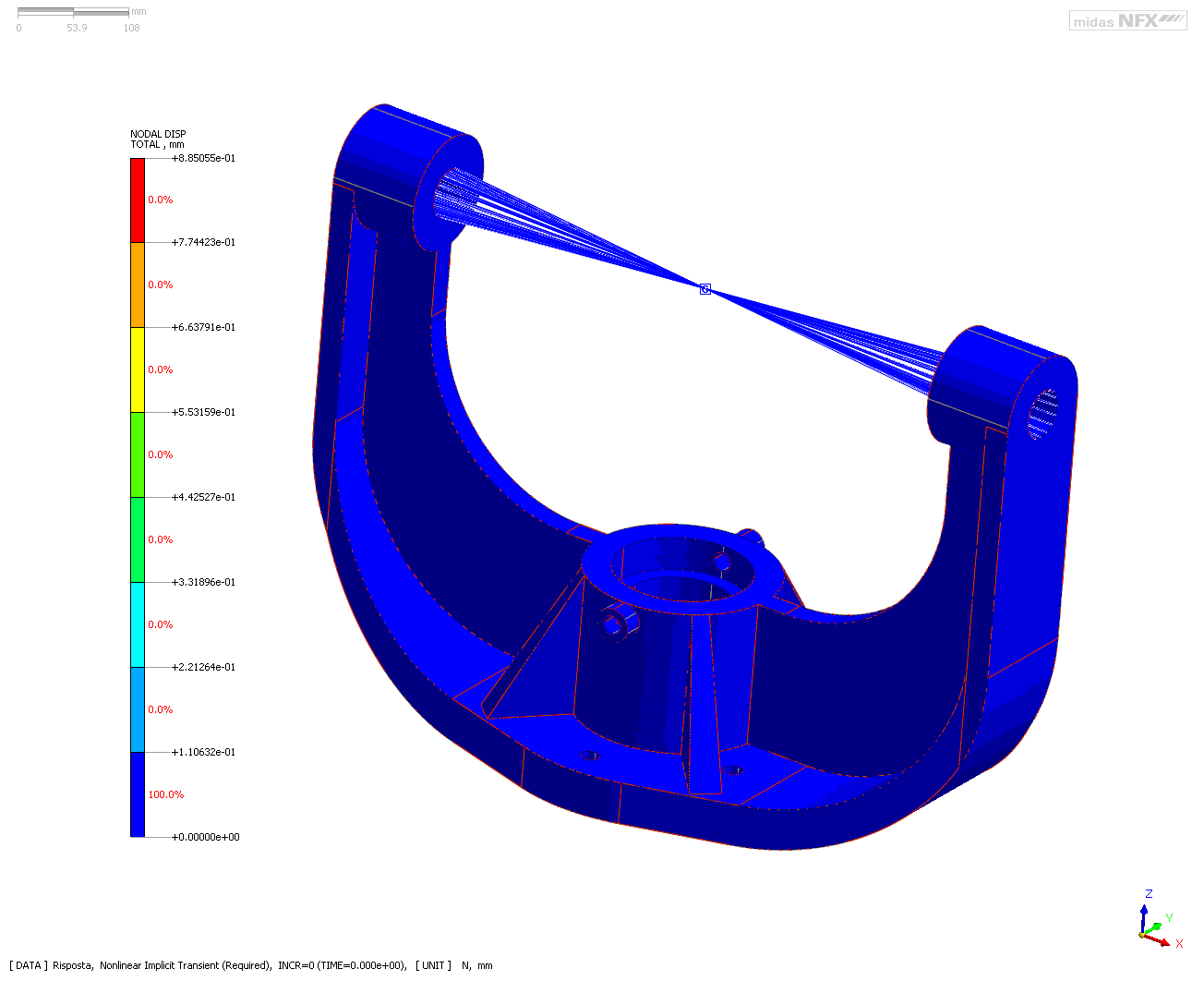Click legend value +7.74423e-01
Viewport: 1204px width, 981px height.
pyautogui.click(x=203, y=242)
